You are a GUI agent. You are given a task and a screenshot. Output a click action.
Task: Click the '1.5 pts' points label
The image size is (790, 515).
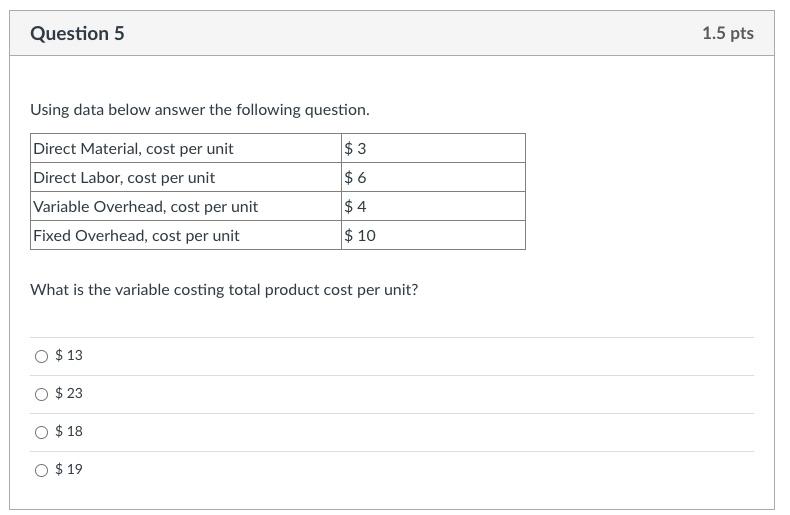[x=728, y=33]
